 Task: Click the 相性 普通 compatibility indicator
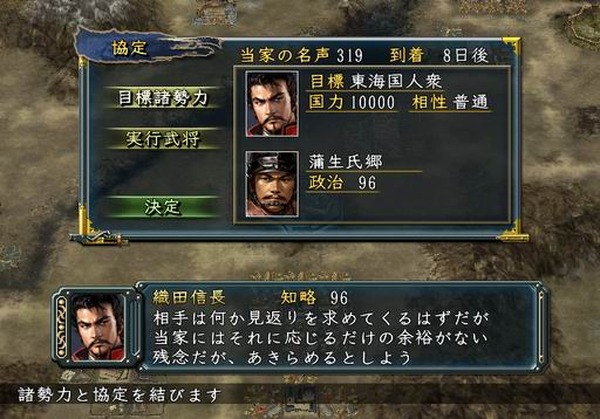pyautogui.click(x=450, y=103)
